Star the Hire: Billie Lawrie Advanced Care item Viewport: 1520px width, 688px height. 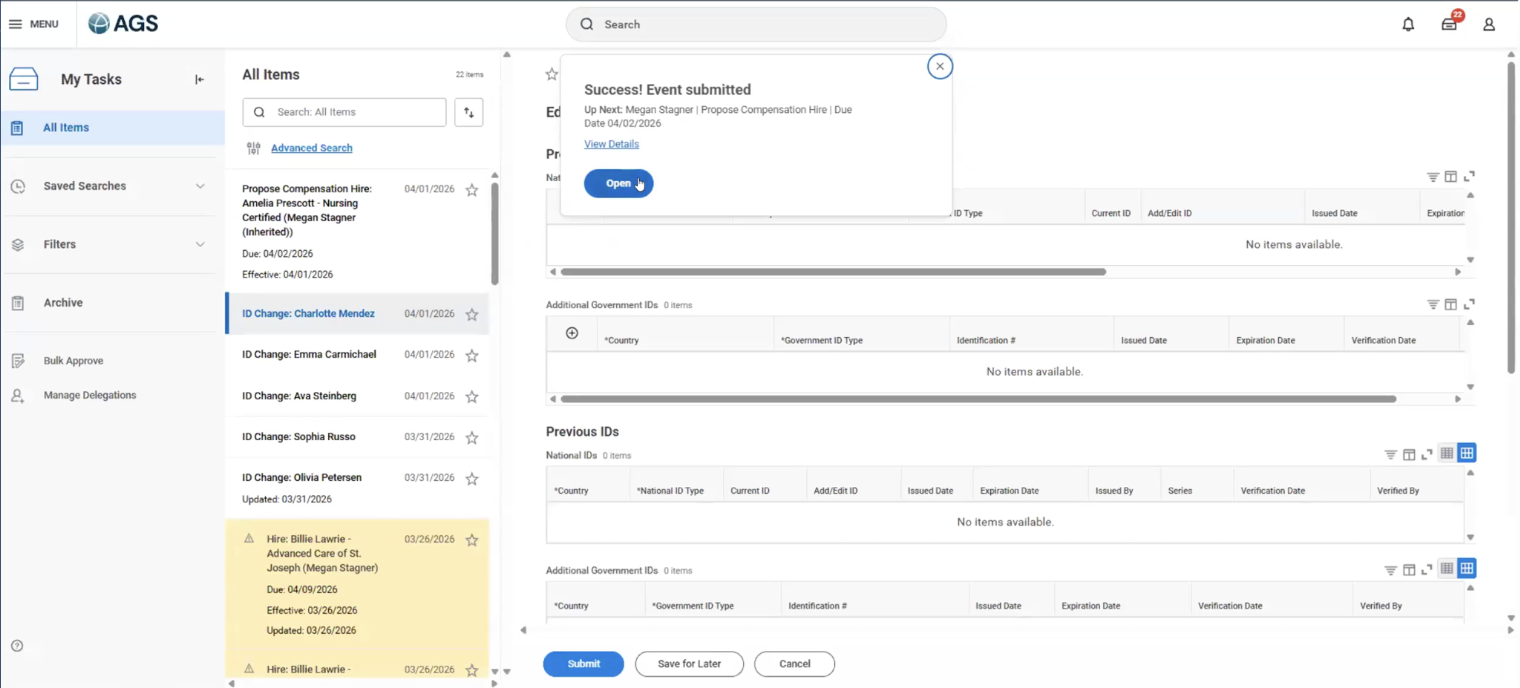pyautogui.click(x=472, y=540)
